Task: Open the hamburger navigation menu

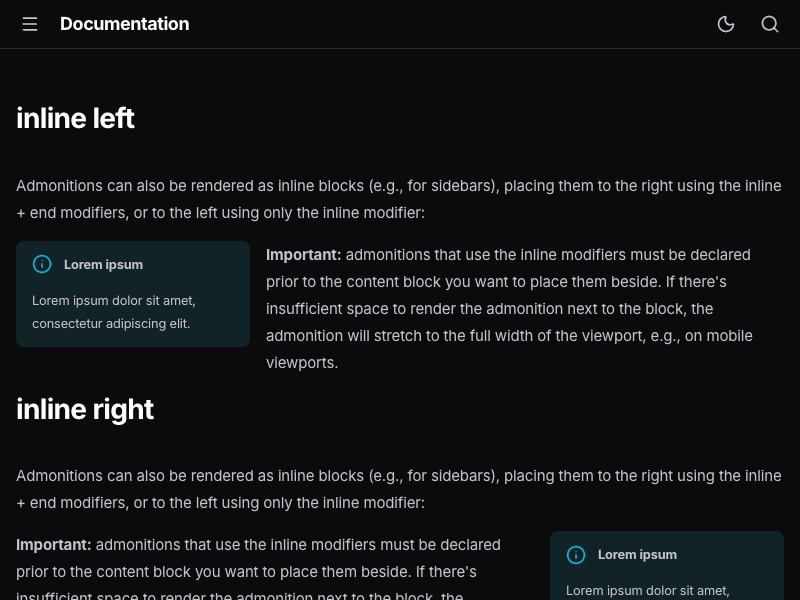Action: point(30,24)
